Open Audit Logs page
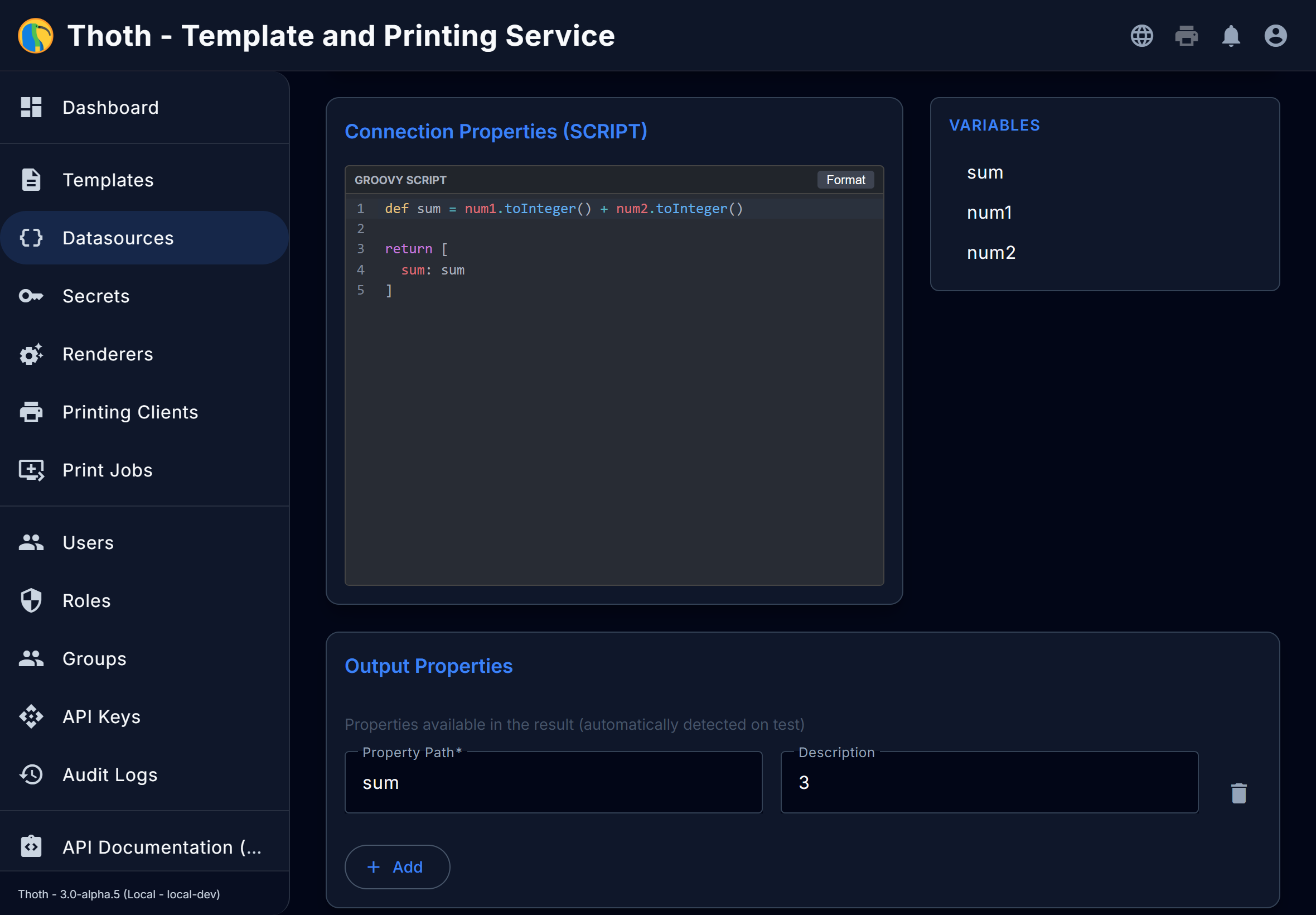Image resolution: width=1316 pixels, height=915 pixels. coord(144,774)
